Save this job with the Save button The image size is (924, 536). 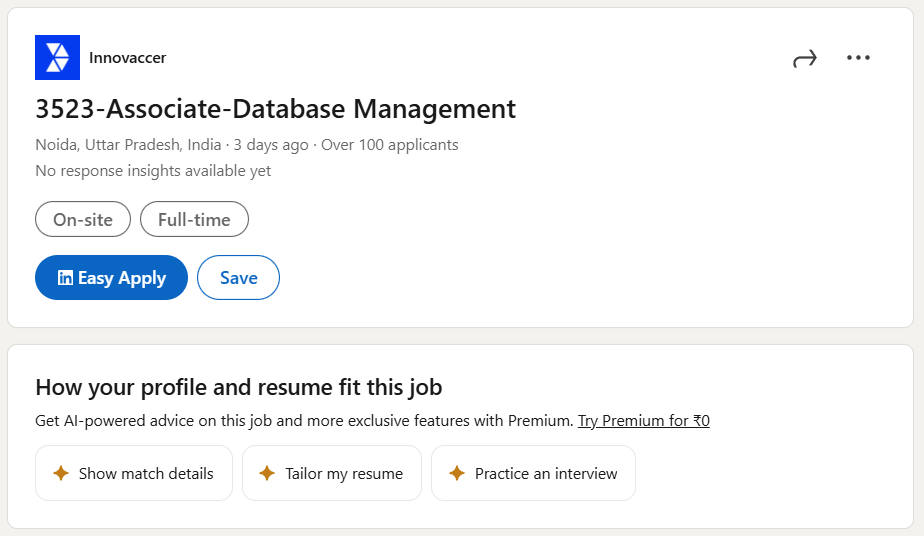[x=238, y=278]
